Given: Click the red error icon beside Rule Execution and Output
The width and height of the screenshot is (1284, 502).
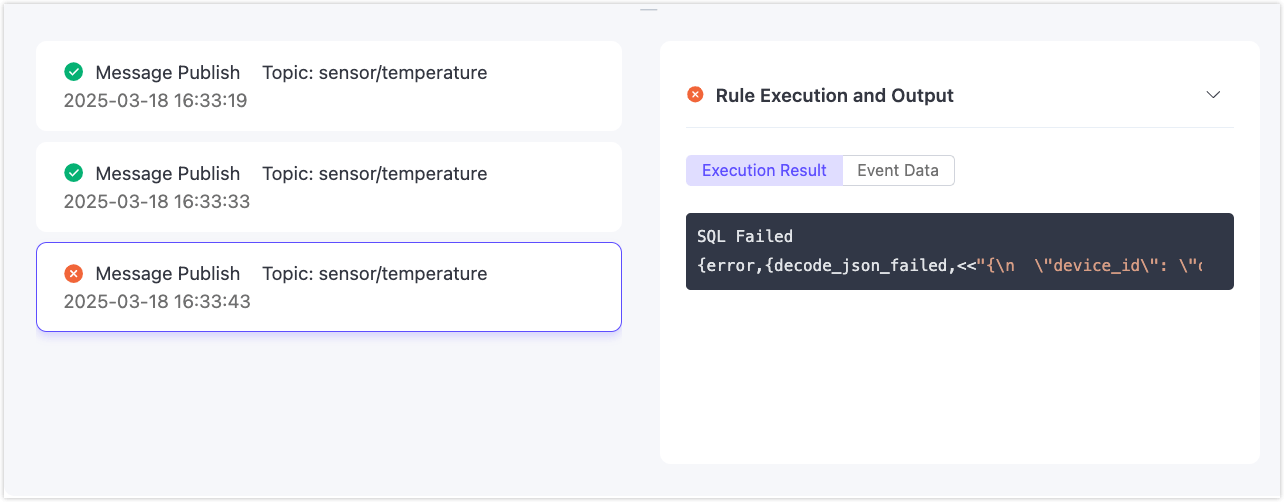Looking at the screenshot, I should (x=695, y=95).
